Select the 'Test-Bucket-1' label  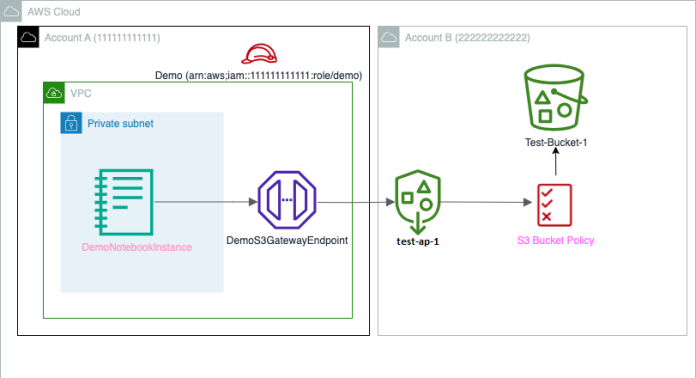click(x=556, y=142)
